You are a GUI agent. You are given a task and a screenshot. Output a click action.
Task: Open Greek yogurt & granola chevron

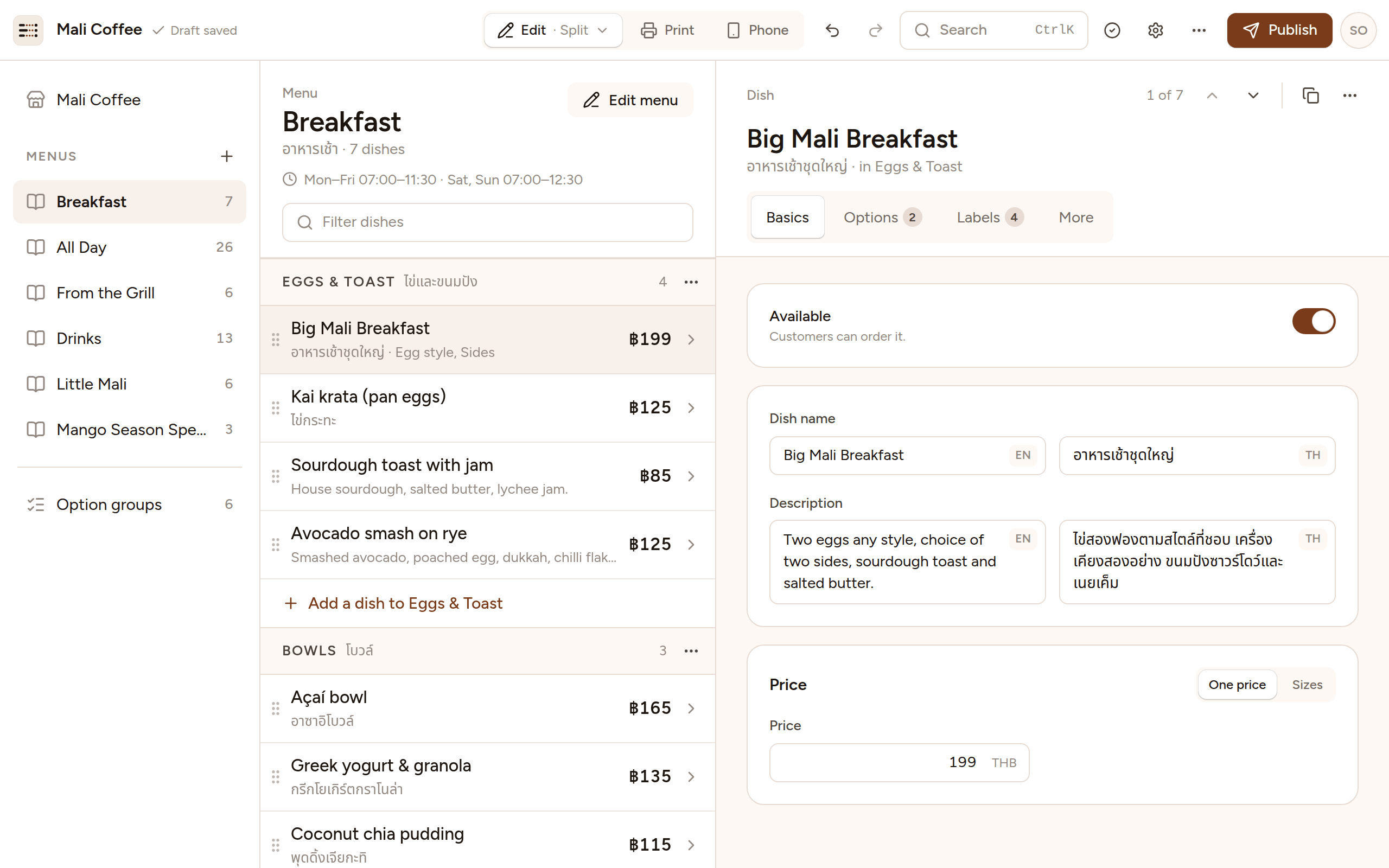(x=691, y=777)
